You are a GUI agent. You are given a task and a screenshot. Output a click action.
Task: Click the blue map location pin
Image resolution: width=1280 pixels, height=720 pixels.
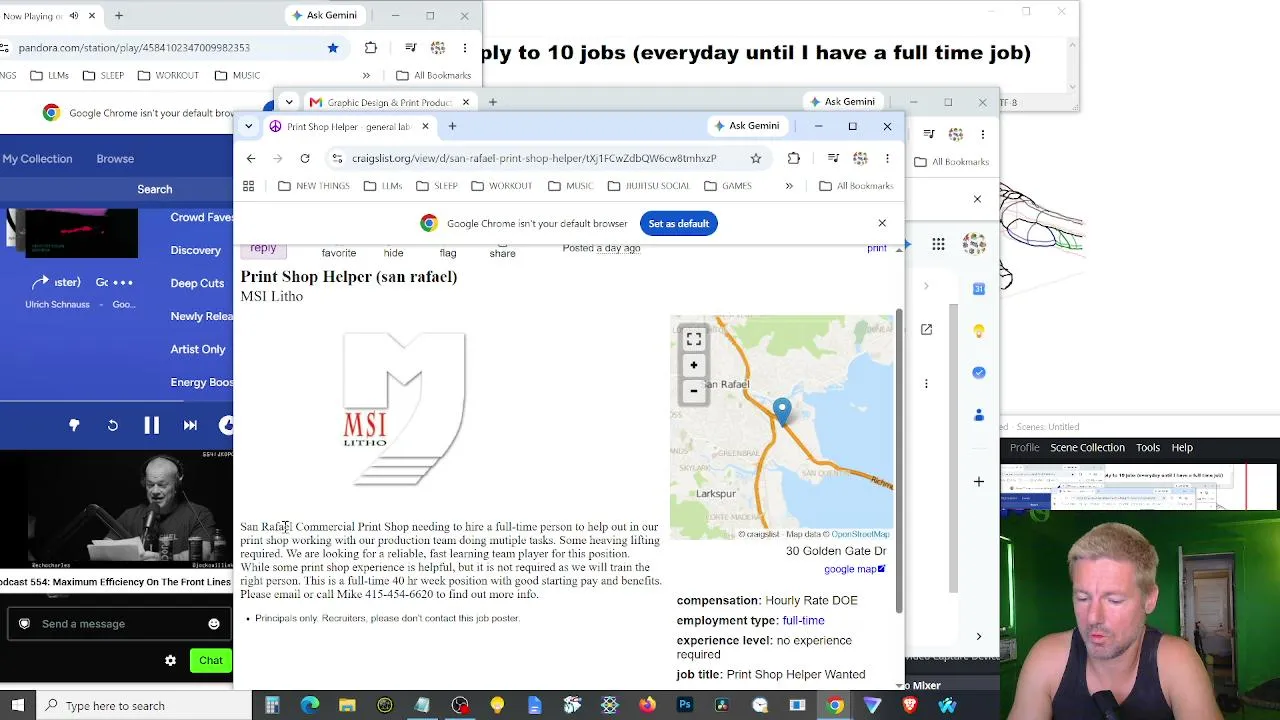point(782,411)
